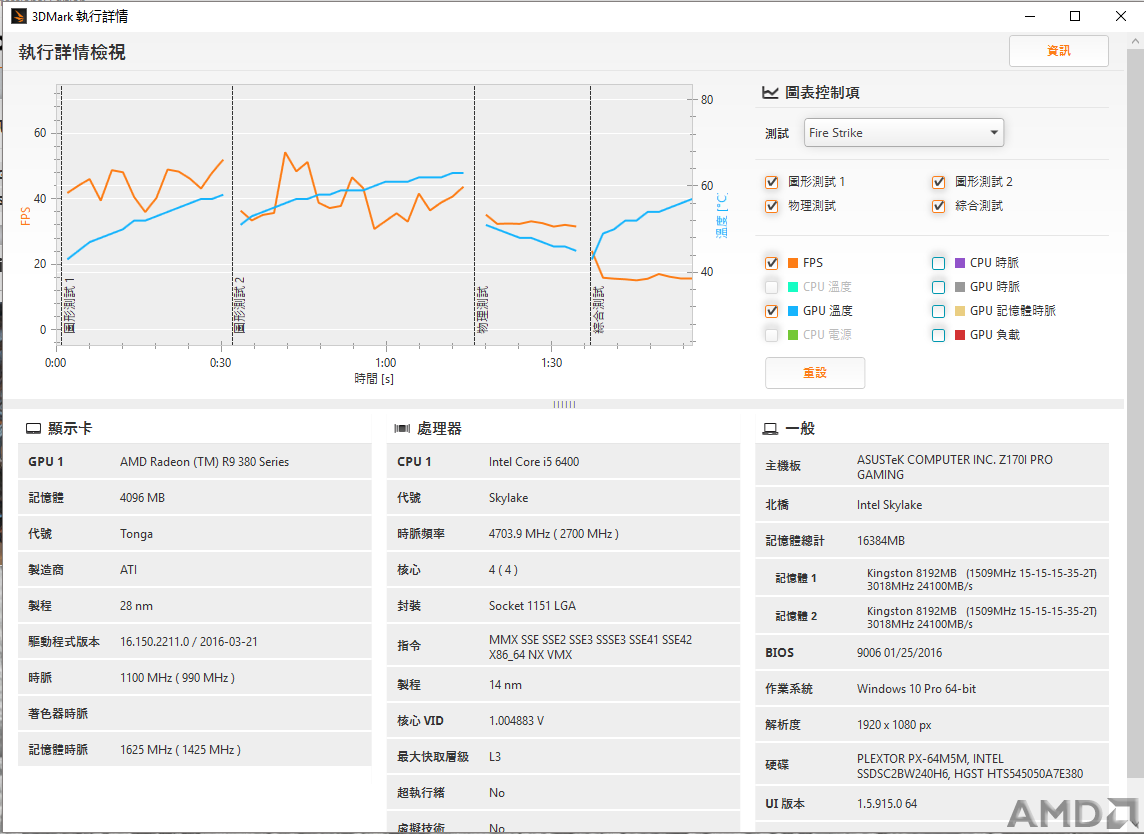Click the 16384MB total memory value
The width and height of the screenshot is (1144, 834).
tap(881, 541)
